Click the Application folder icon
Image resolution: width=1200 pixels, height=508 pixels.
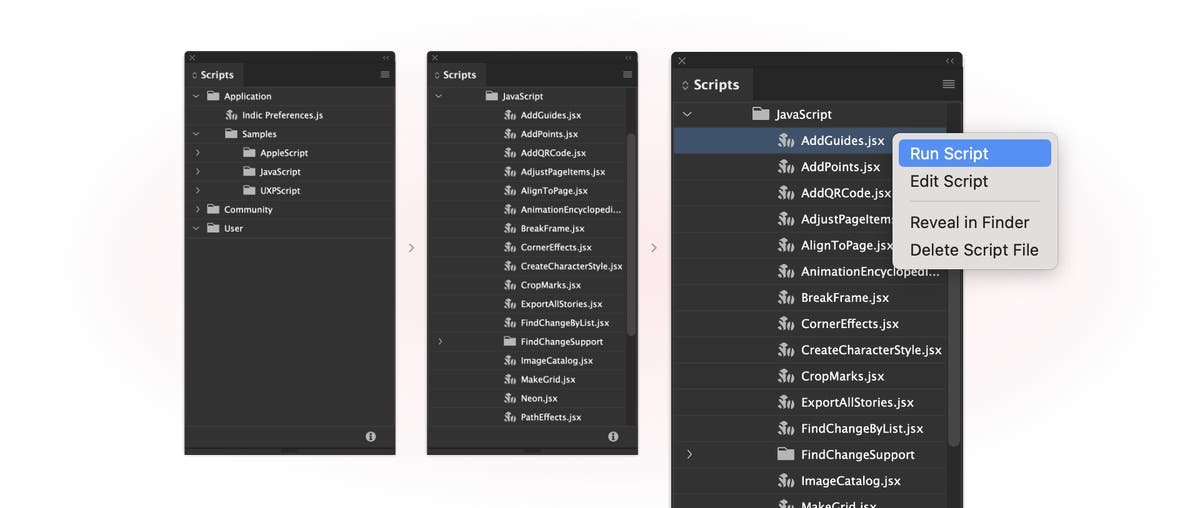(x=213, y=96)
